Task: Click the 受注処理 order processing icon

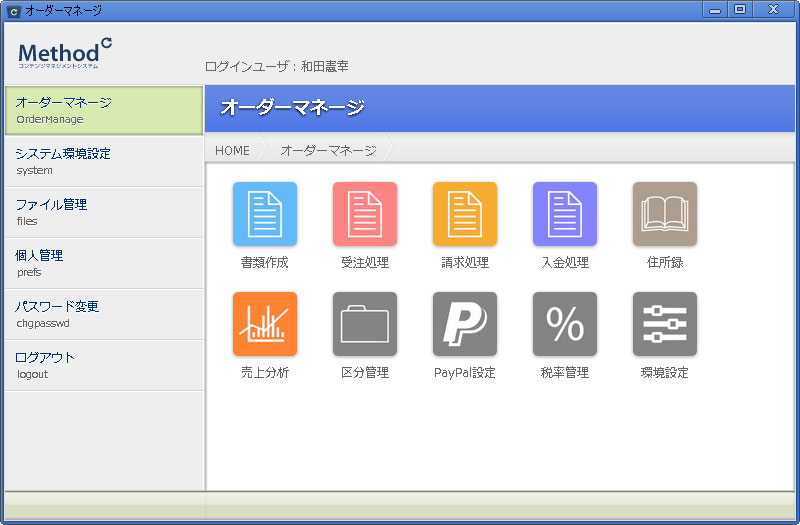Action: point(364,214)
